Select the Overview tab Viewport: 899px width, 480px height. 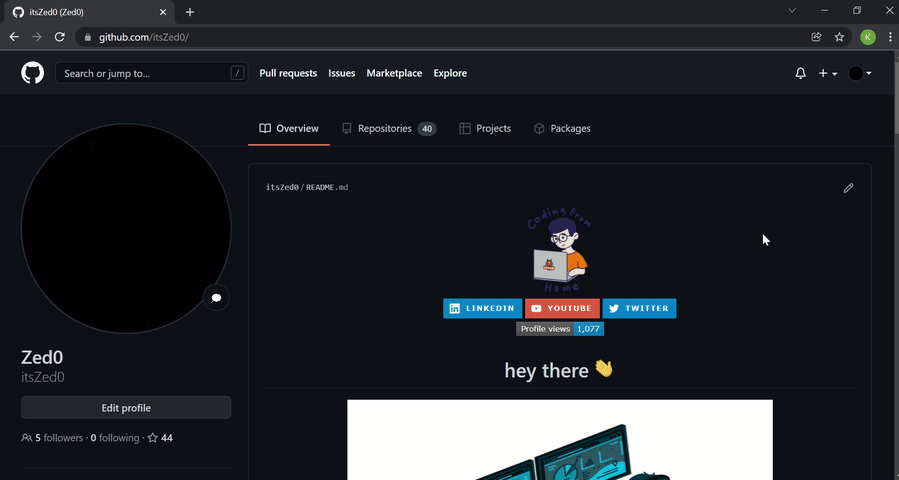tap(289, 128)
